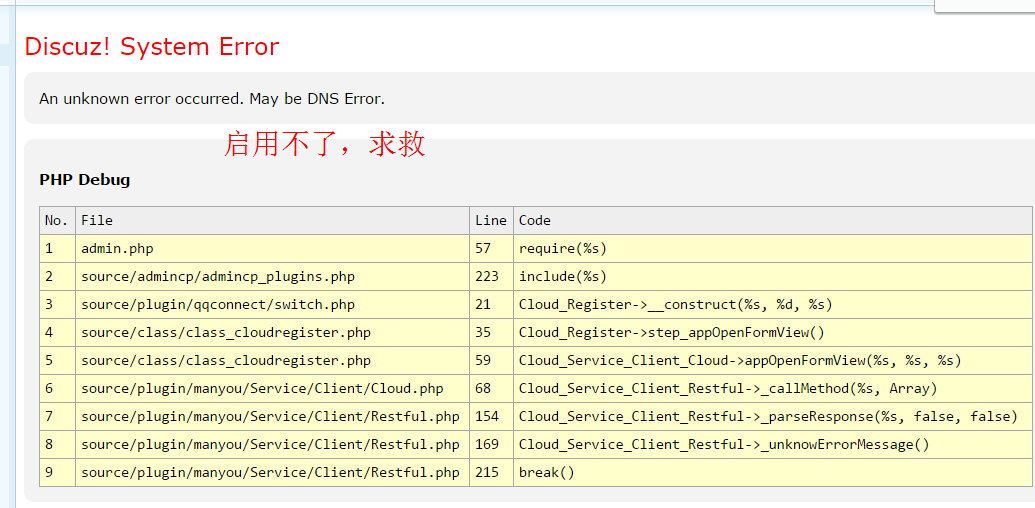Click the Cloud.php file path cell
This screenshot has height=508, width=1035.
click(262, 388)
